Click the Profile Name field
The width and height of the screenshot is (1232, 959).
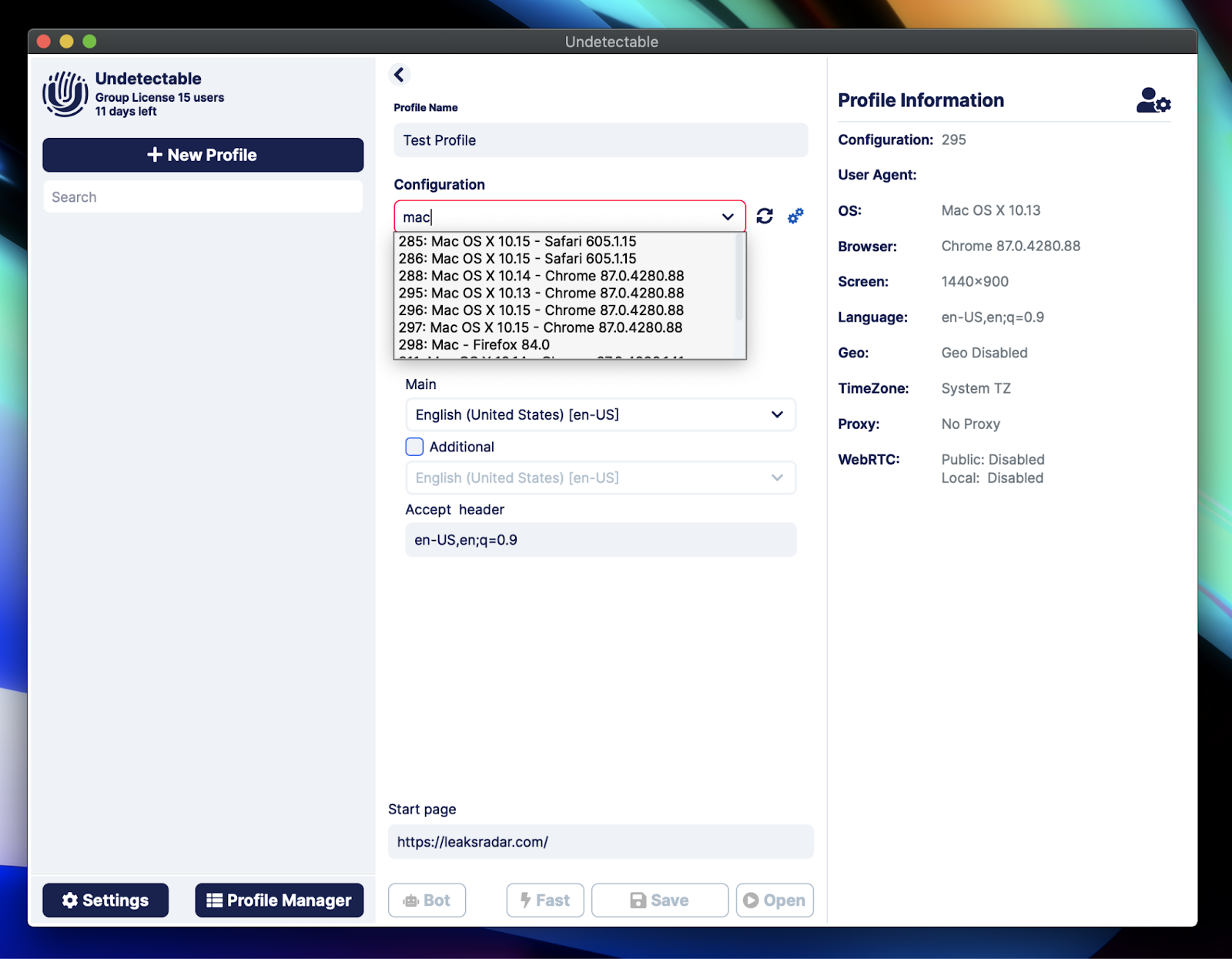click(601, 140)
